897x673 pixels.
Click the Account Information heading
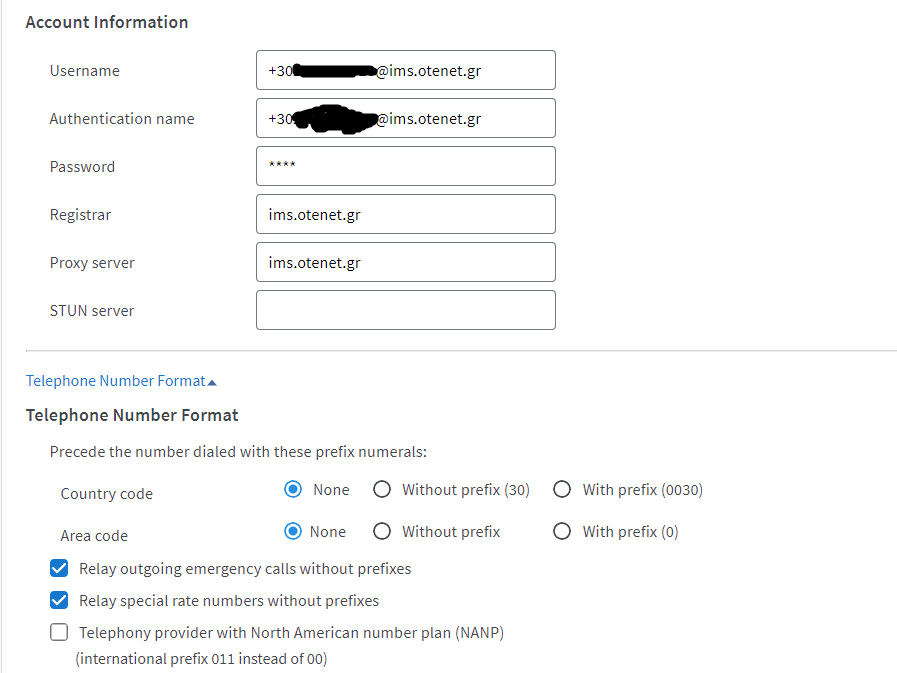(x=106, y=22)
